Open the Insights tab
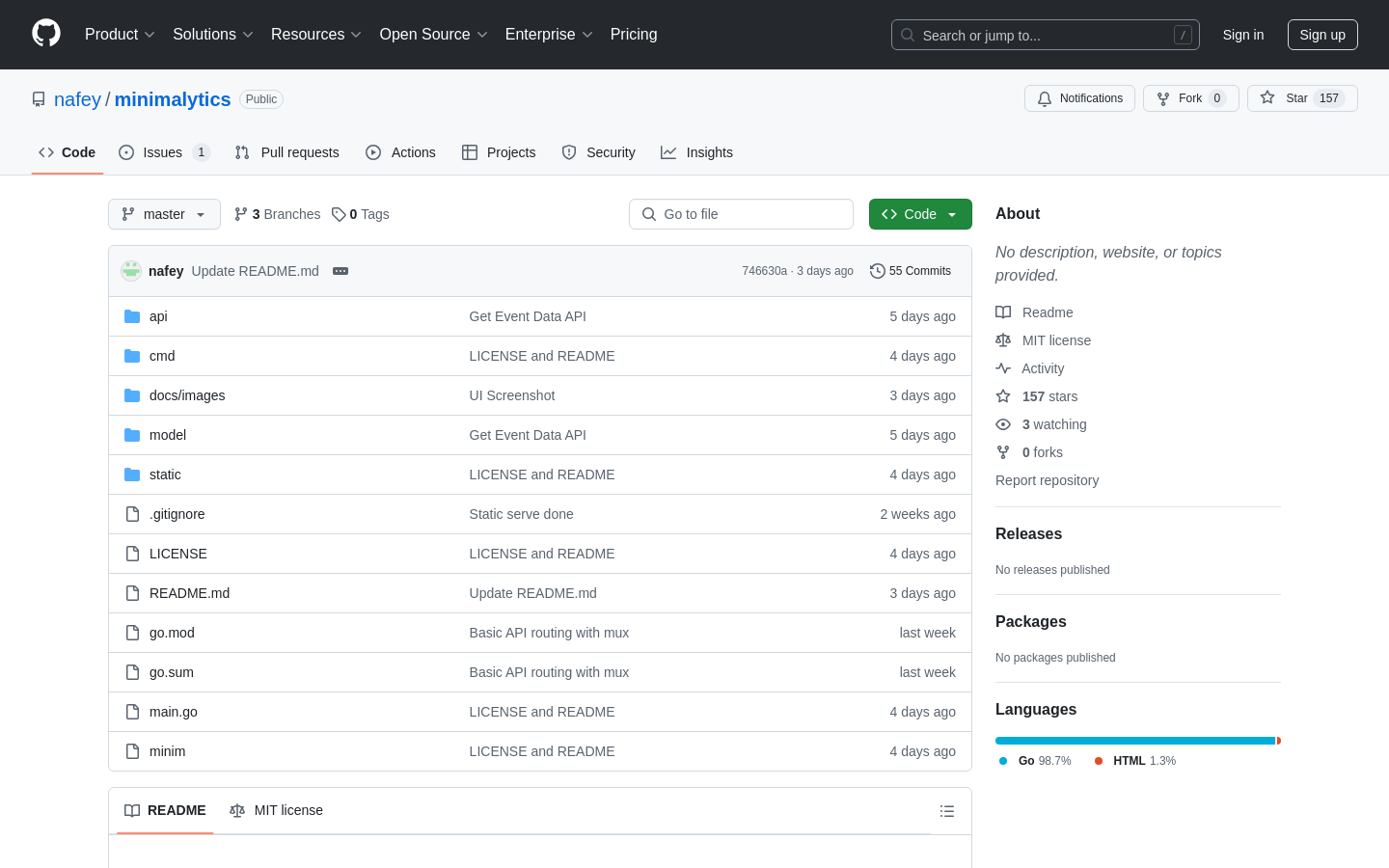This screenshot has height=868, width=1389. click(696, 152)
